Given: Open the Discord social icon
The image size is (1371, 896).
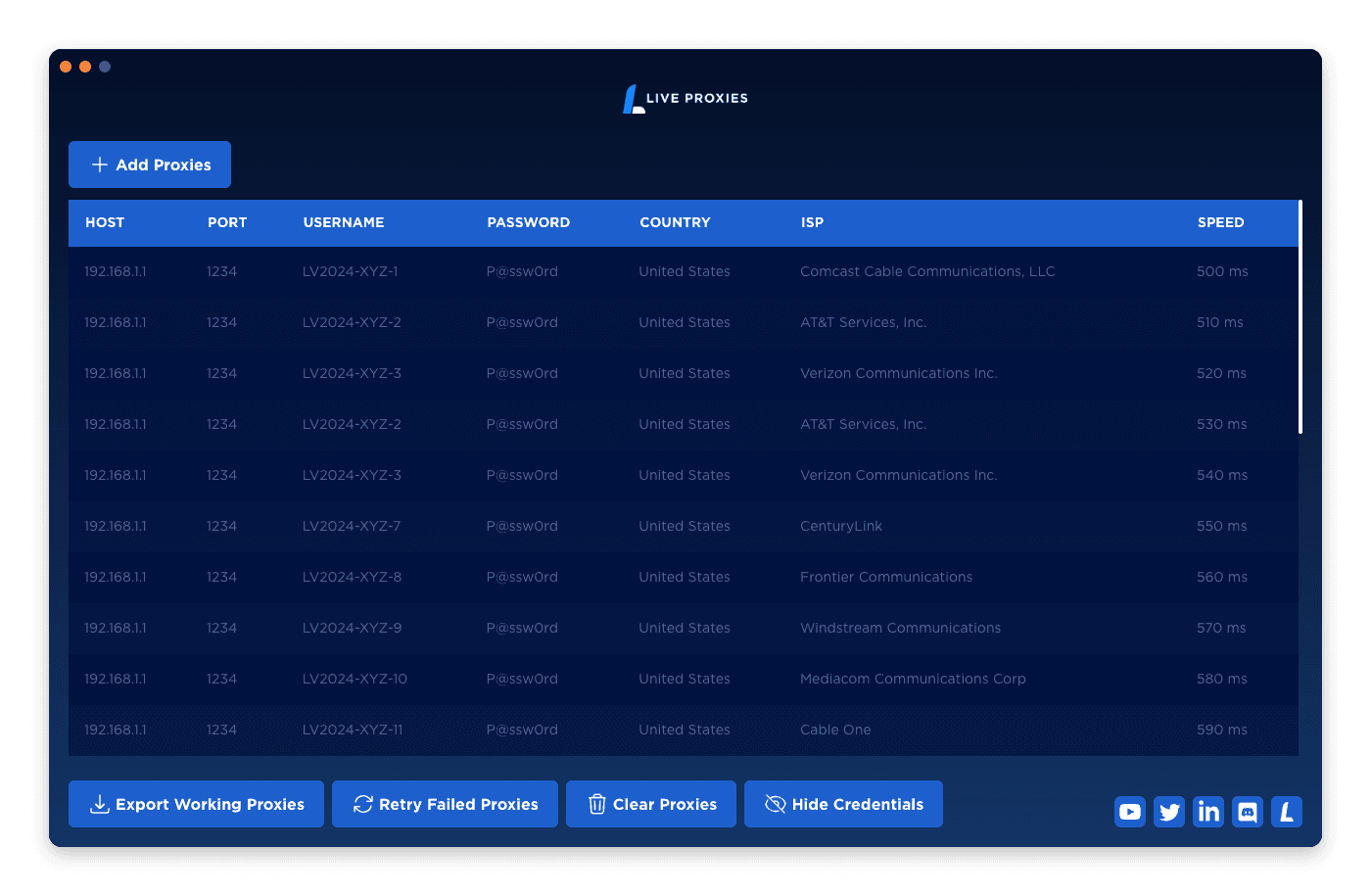Looking at the screenshot, I should (x=1248, y=812).
